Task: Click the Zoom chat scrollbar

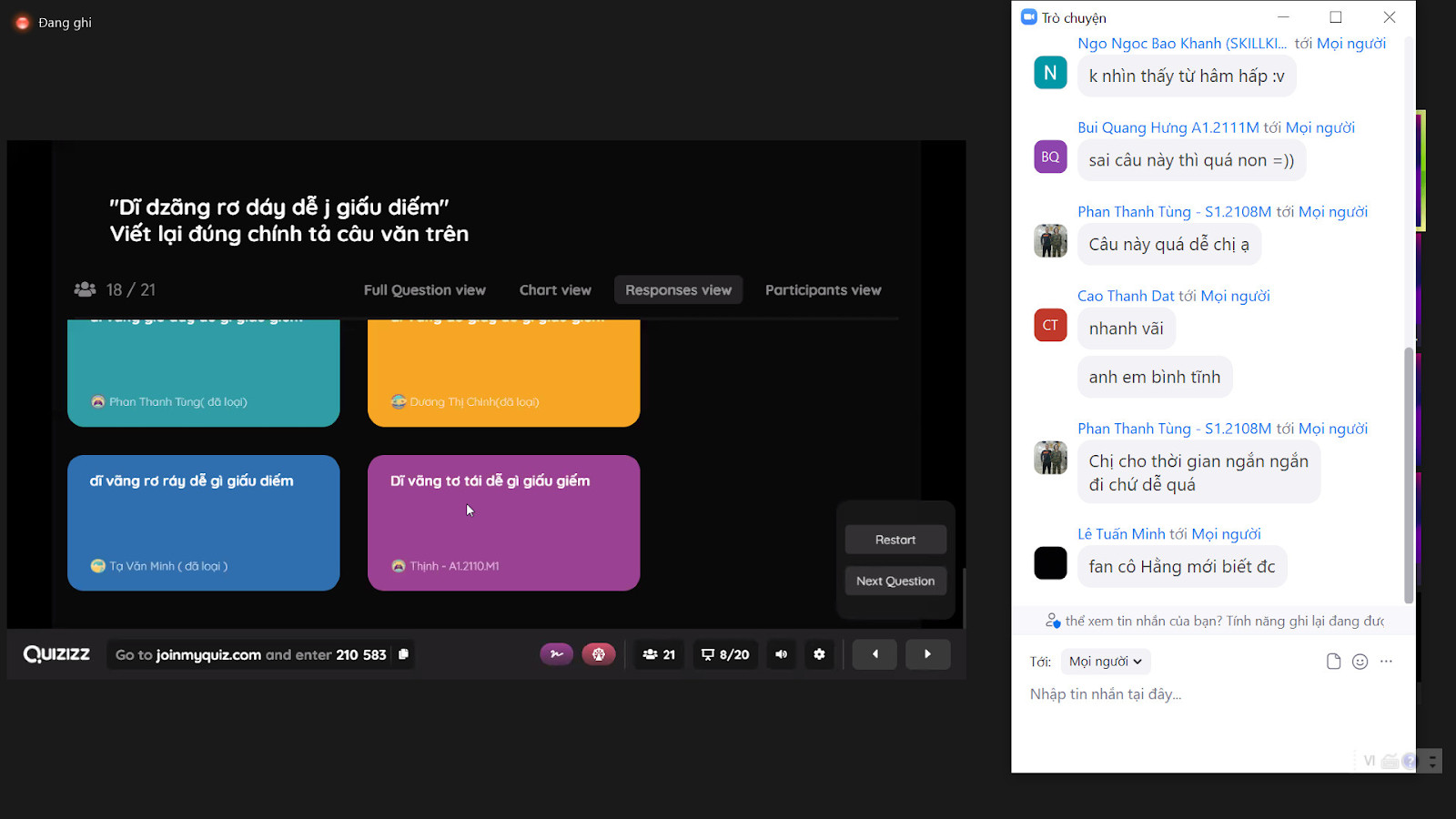Action: coord(1409,473)
